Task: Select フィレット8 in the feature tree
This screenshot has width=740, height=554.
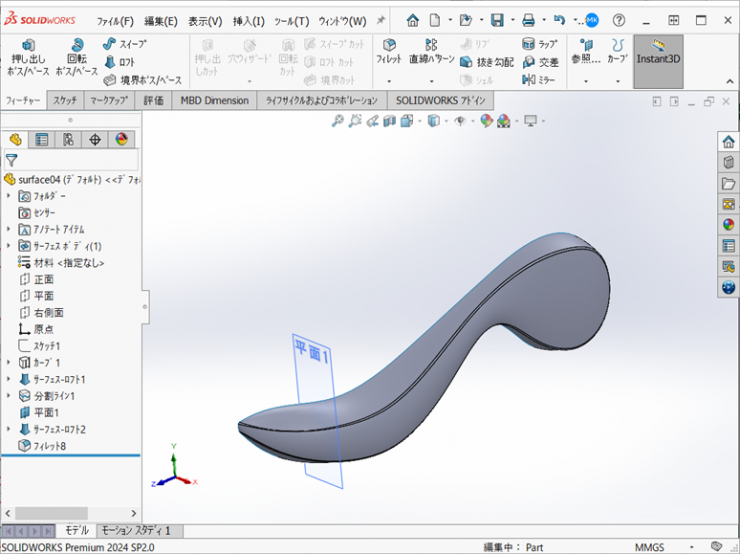Action: pos(50,445)
